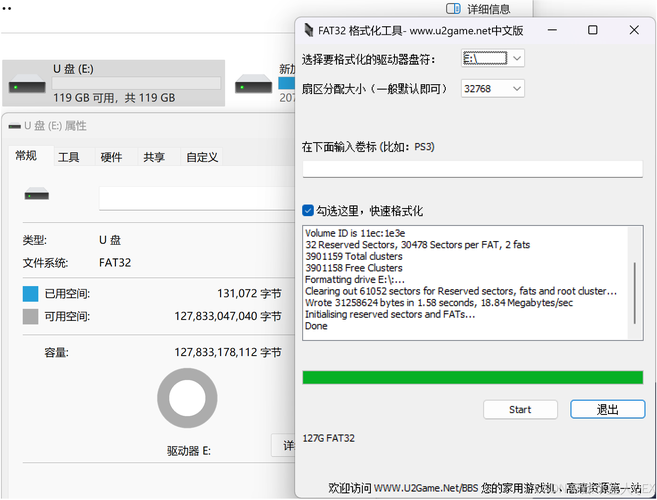Maximize the FAT32 格式化工具 window
657x500 pixels.
pos(592,31)
